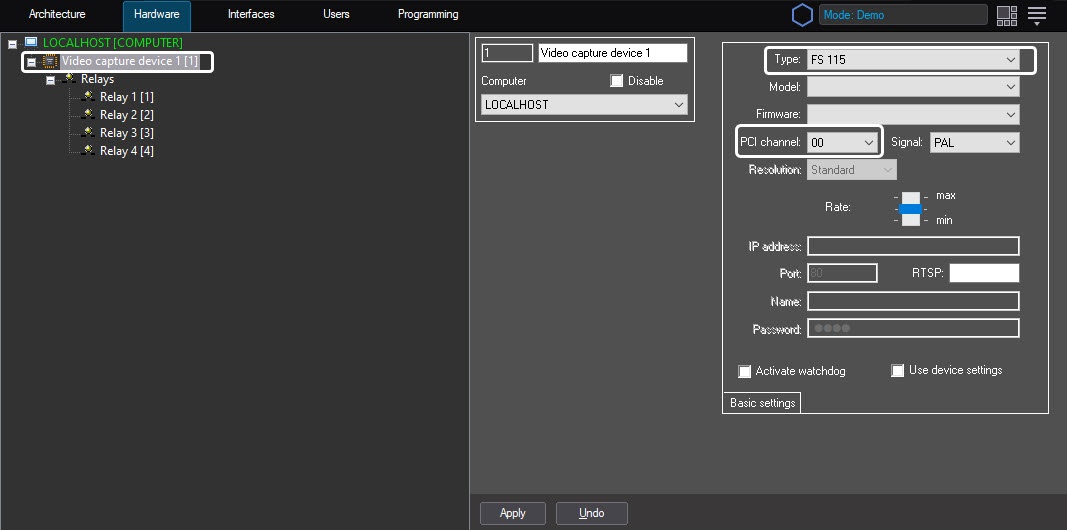Enable the Activate watchdog checkbox
Viewport: 1067px width, 530px height.
click(x=744, y=371)
